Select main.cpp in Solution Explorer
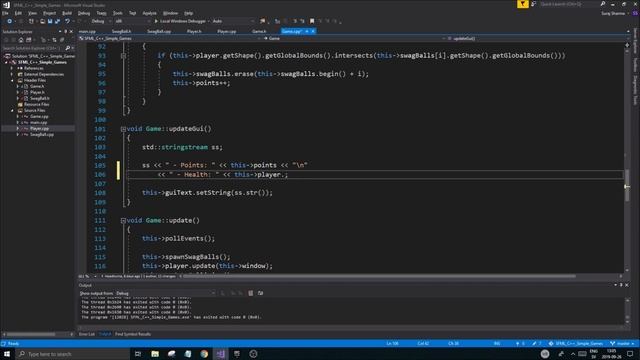The height and width of the screenshot is (360, 640). (x=38, y=122)
